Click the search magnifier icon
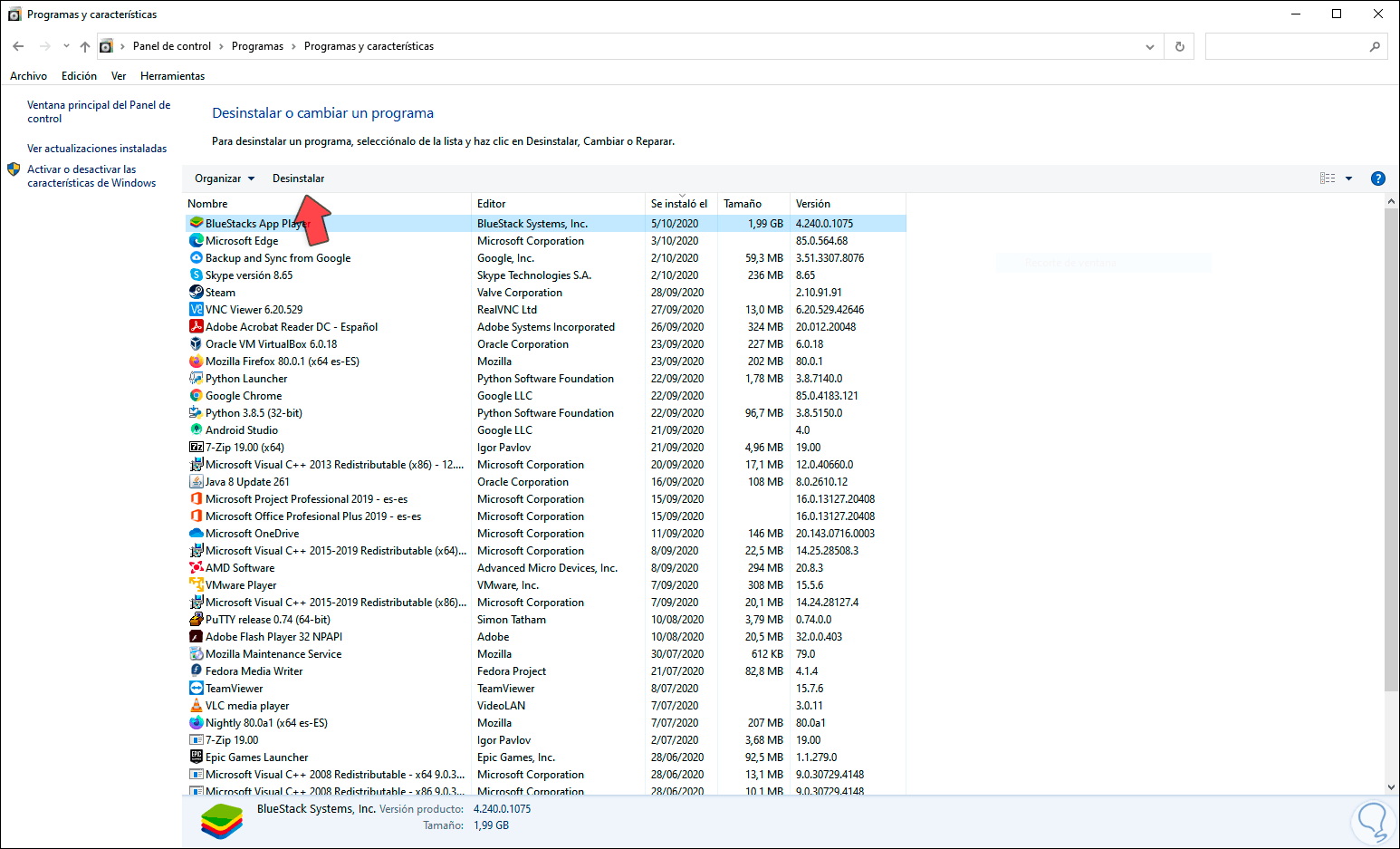 pos(1375,46)
